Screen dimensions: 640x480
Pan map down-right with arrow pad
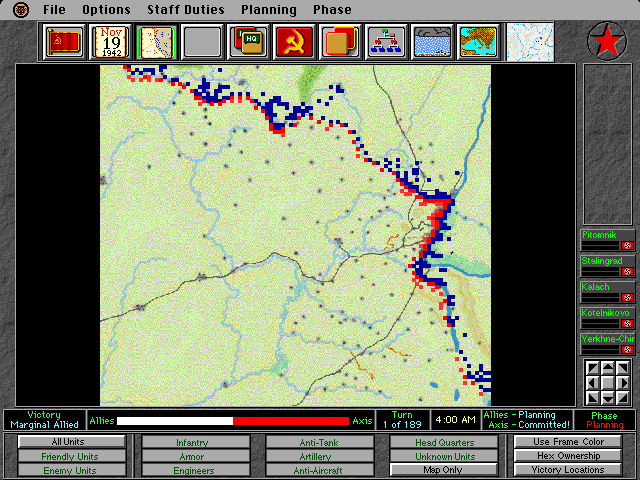623,398
